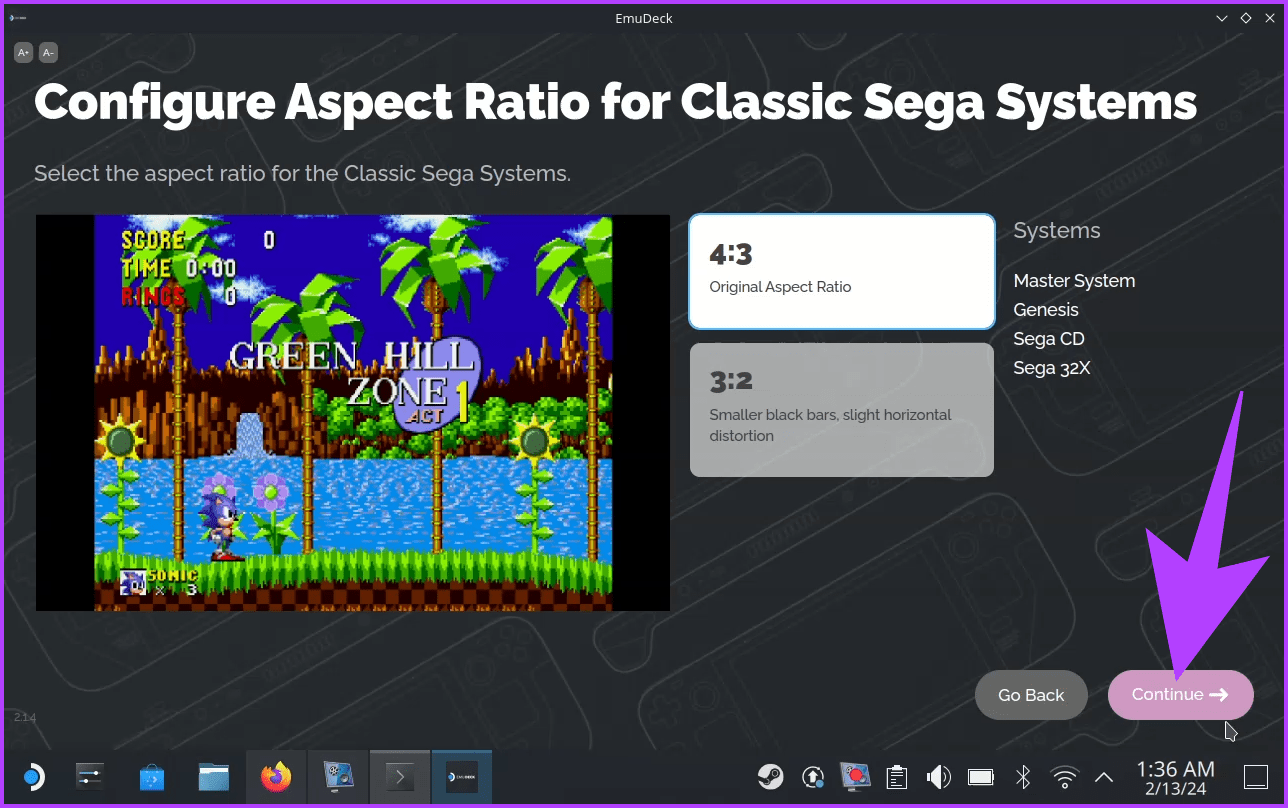This screenshot has height=808, width=1288.
Task: Open Steam from the system tray
Action: (x=770, y=776)
